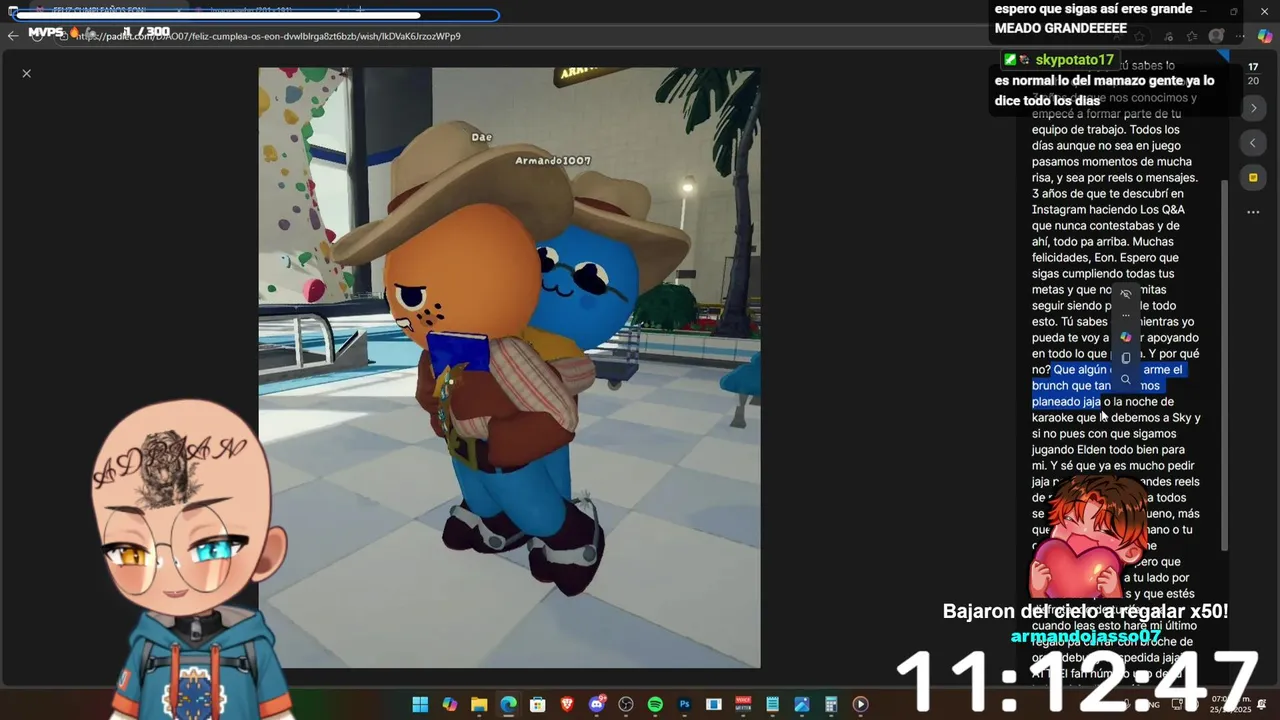Image resolution: width=1280 pixels, height=720 pixels.
Task: Hide the selection popup menu icon
Action: point(1126,294)
